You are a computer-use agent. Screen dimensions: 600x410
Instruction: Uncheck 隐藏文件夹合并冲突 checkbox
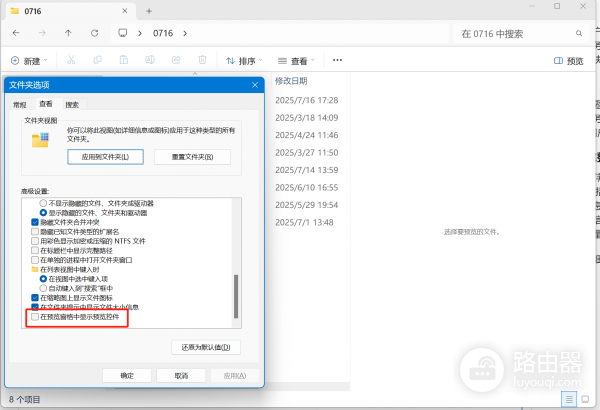[35, 222]
